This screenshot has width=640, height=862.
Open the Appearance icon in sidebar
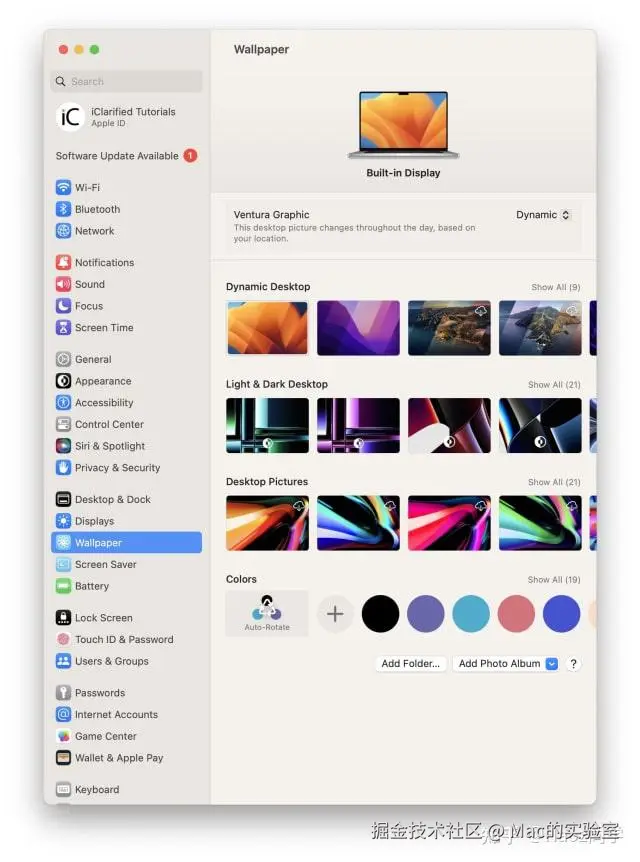[x=63, y=381]
